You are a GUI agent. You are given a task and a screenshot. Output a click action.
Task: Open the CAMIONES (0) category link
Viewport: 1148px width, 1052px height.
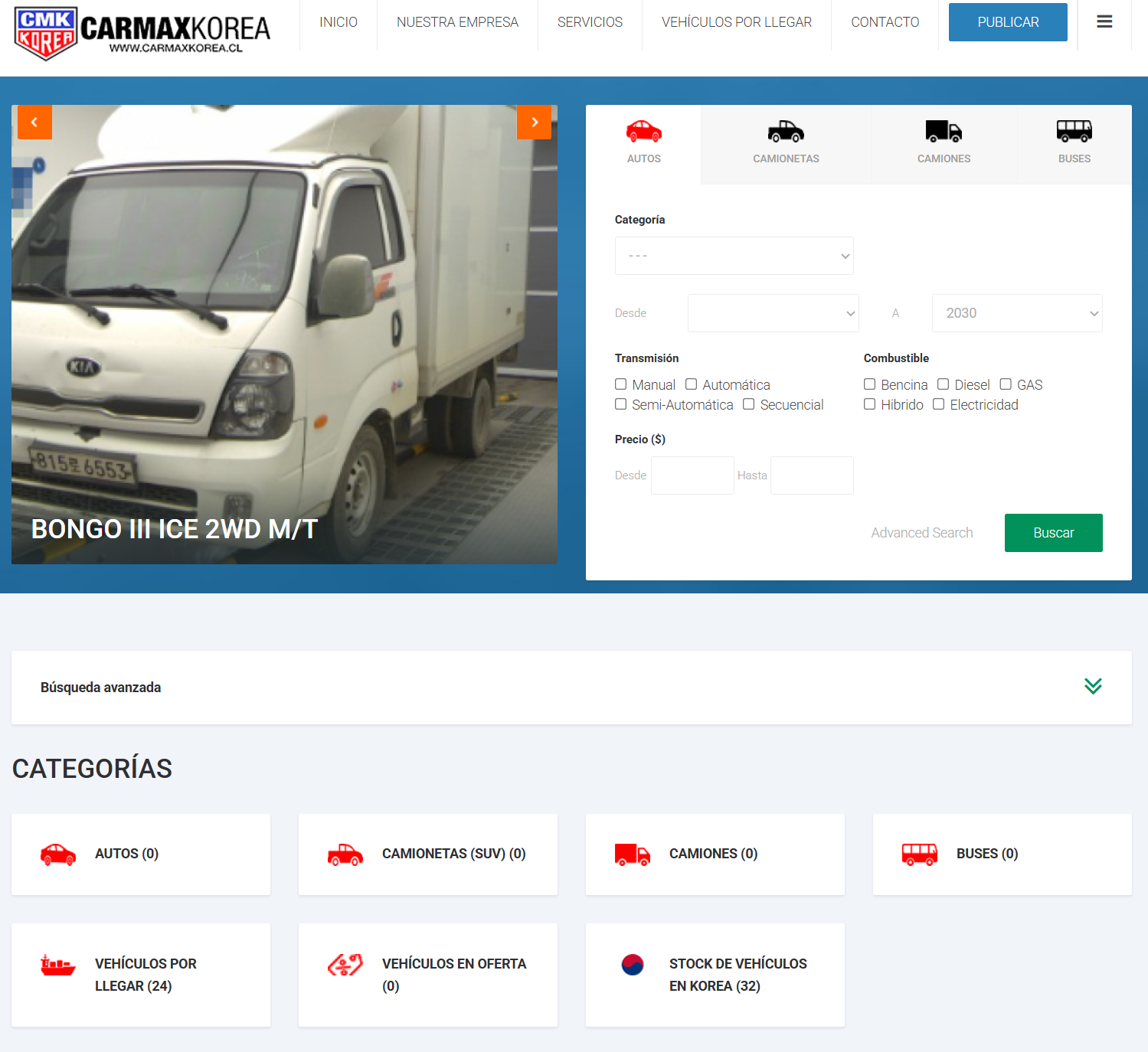[715, 854]
